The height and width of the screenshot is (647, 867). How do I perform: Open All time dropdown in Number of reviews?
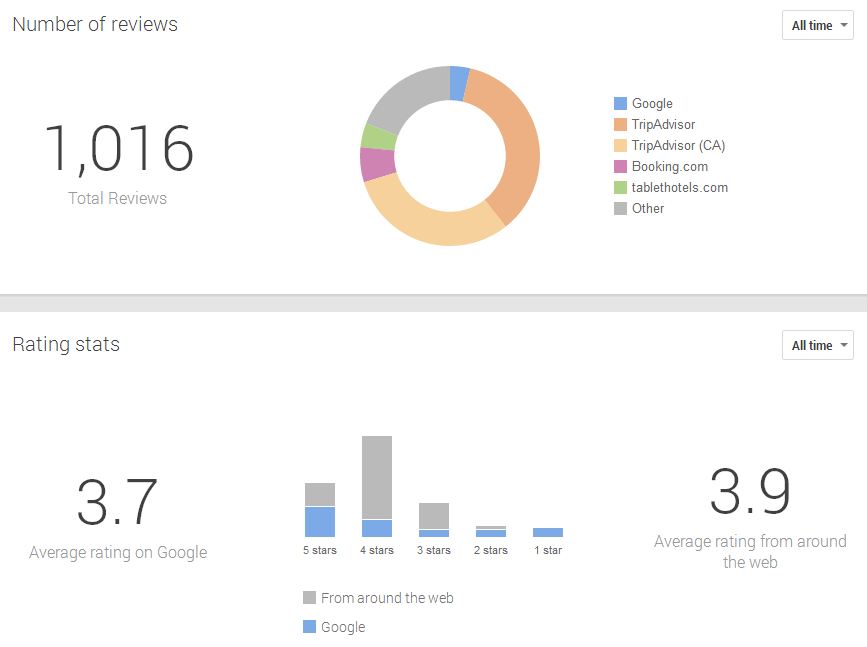[x=817, y=26]
